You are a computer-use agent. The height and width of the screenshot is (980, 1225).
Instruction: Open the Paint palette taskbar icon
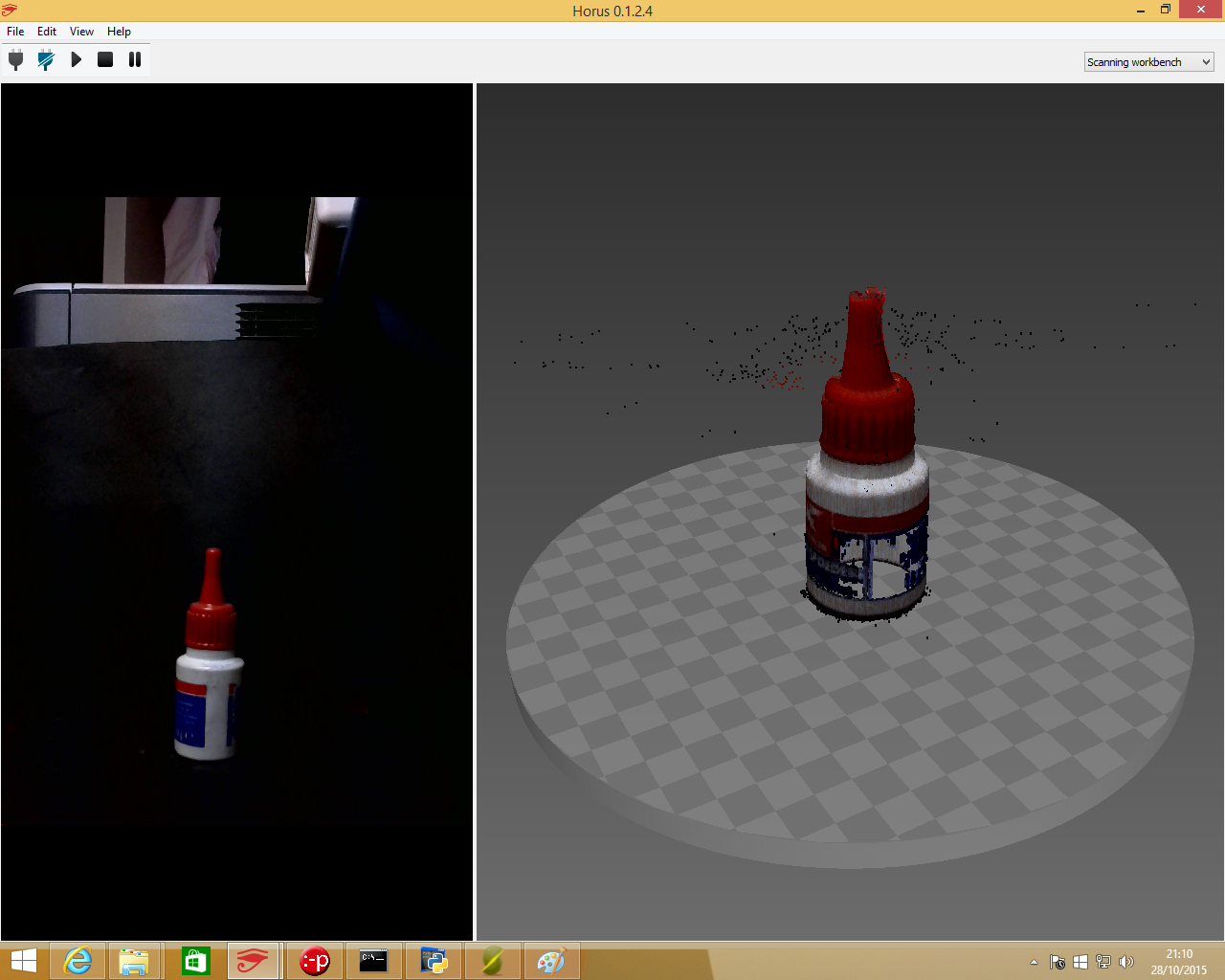point(551,961)
